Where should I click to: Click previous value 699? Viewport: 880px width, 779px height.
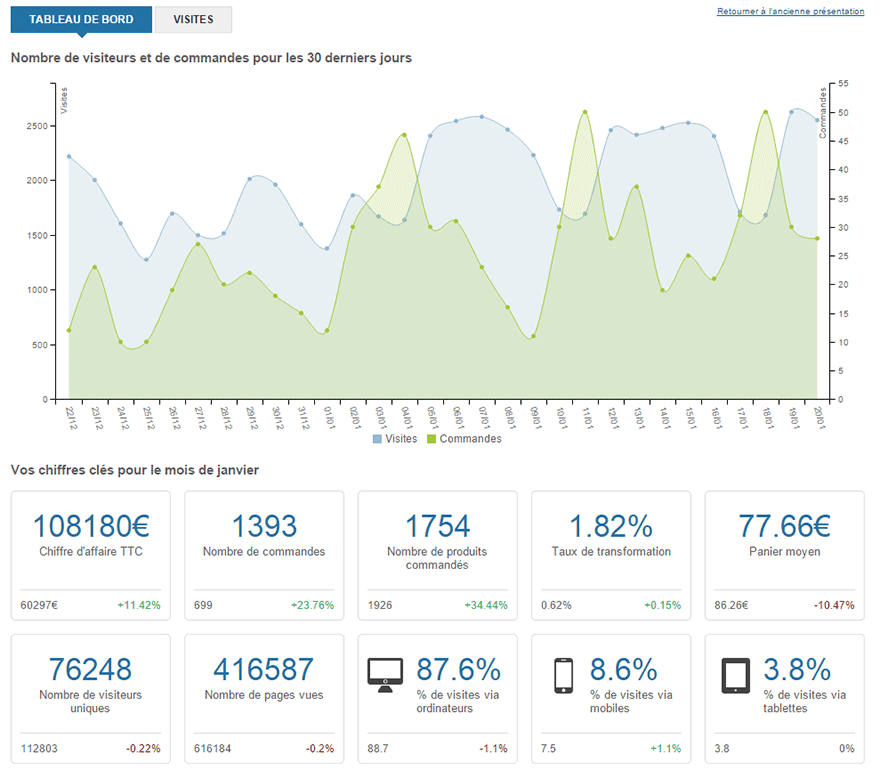coord(203,605)
